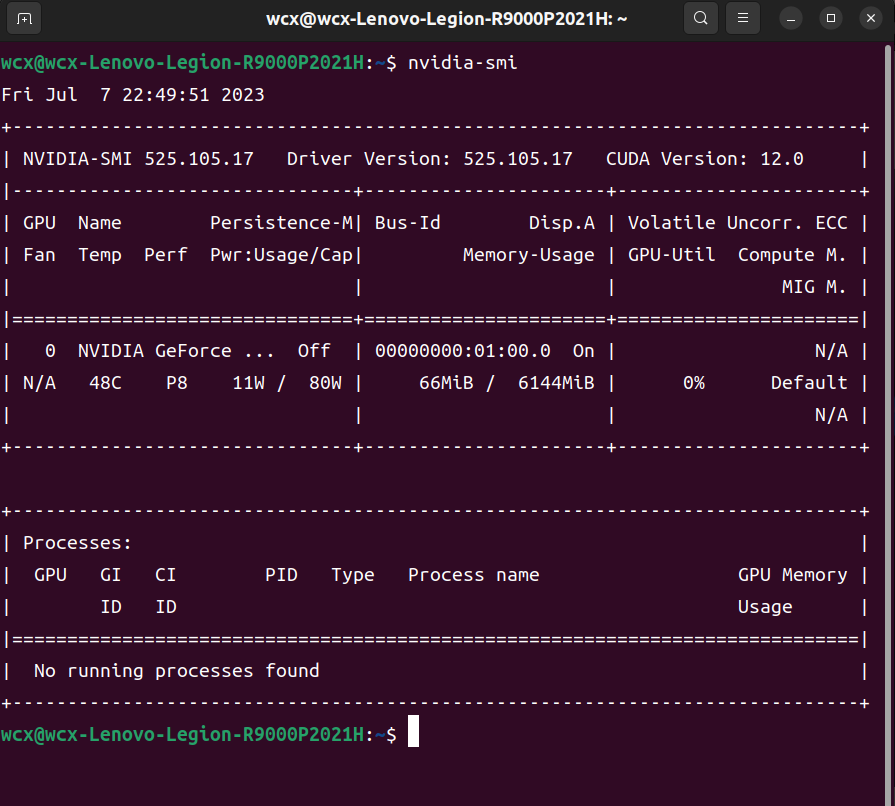895x806 pixels.
Task: Minimize the terminal window
Action: click(x=791, y=19)
